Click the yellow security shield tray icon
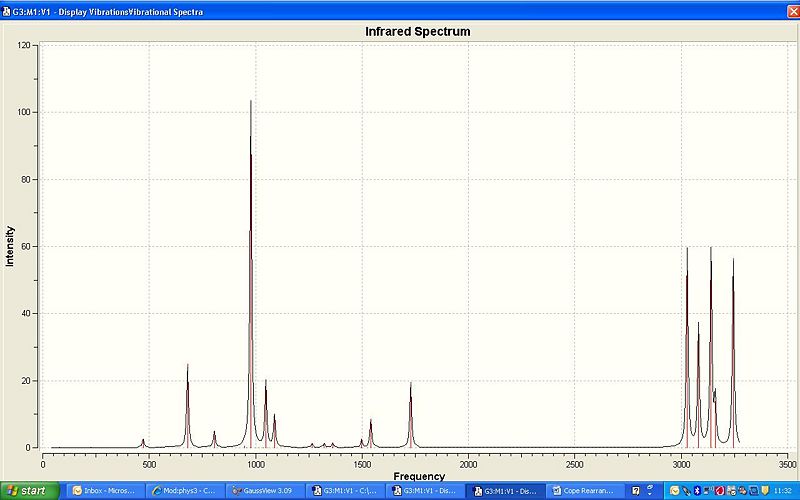The height and width of the screenshot is (500, 800). [765, 491]
